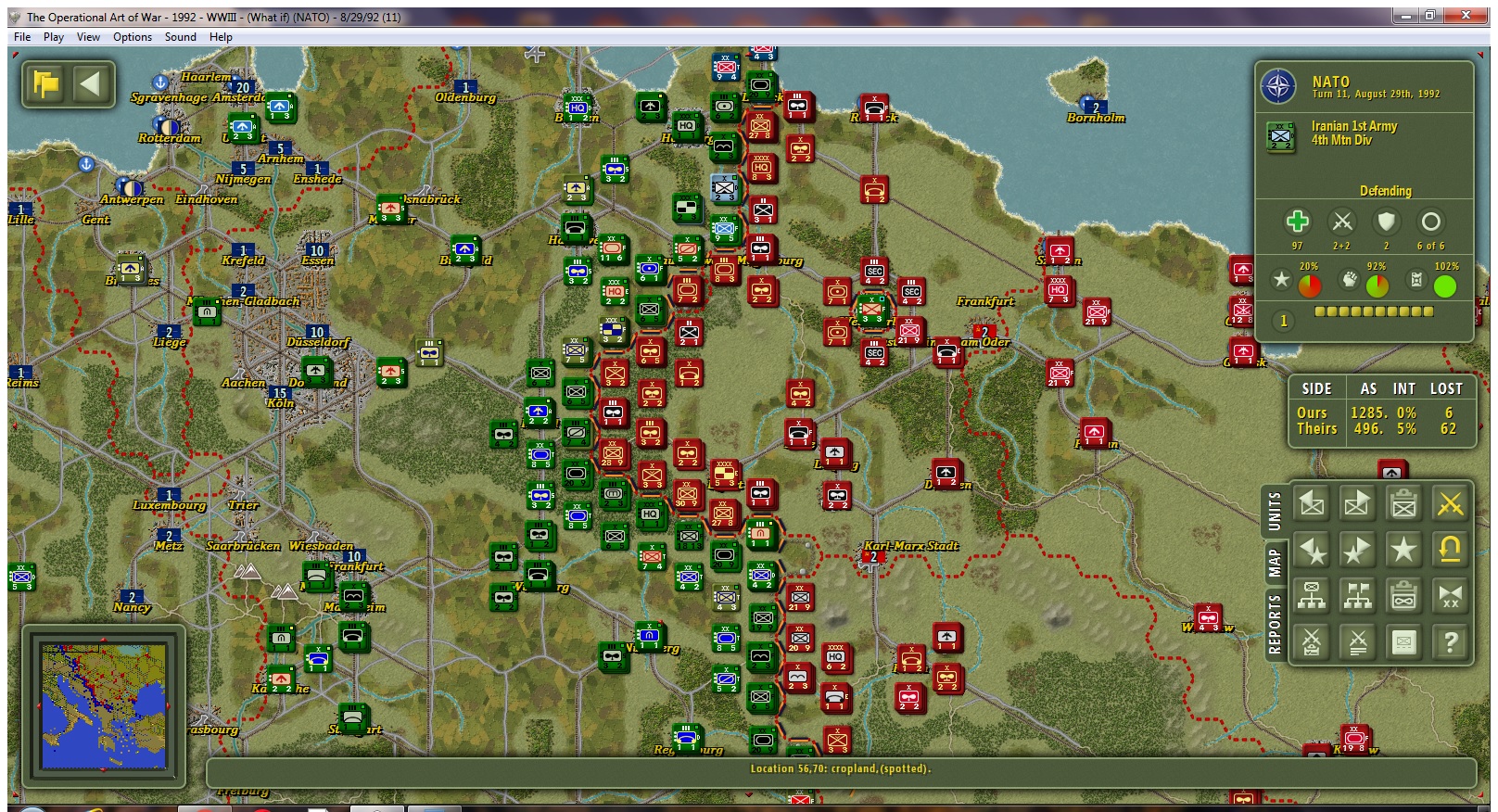The width and height of the screenshot is (1498, 812).
Task: Switch to the MAP tab
Action: 1275,563
